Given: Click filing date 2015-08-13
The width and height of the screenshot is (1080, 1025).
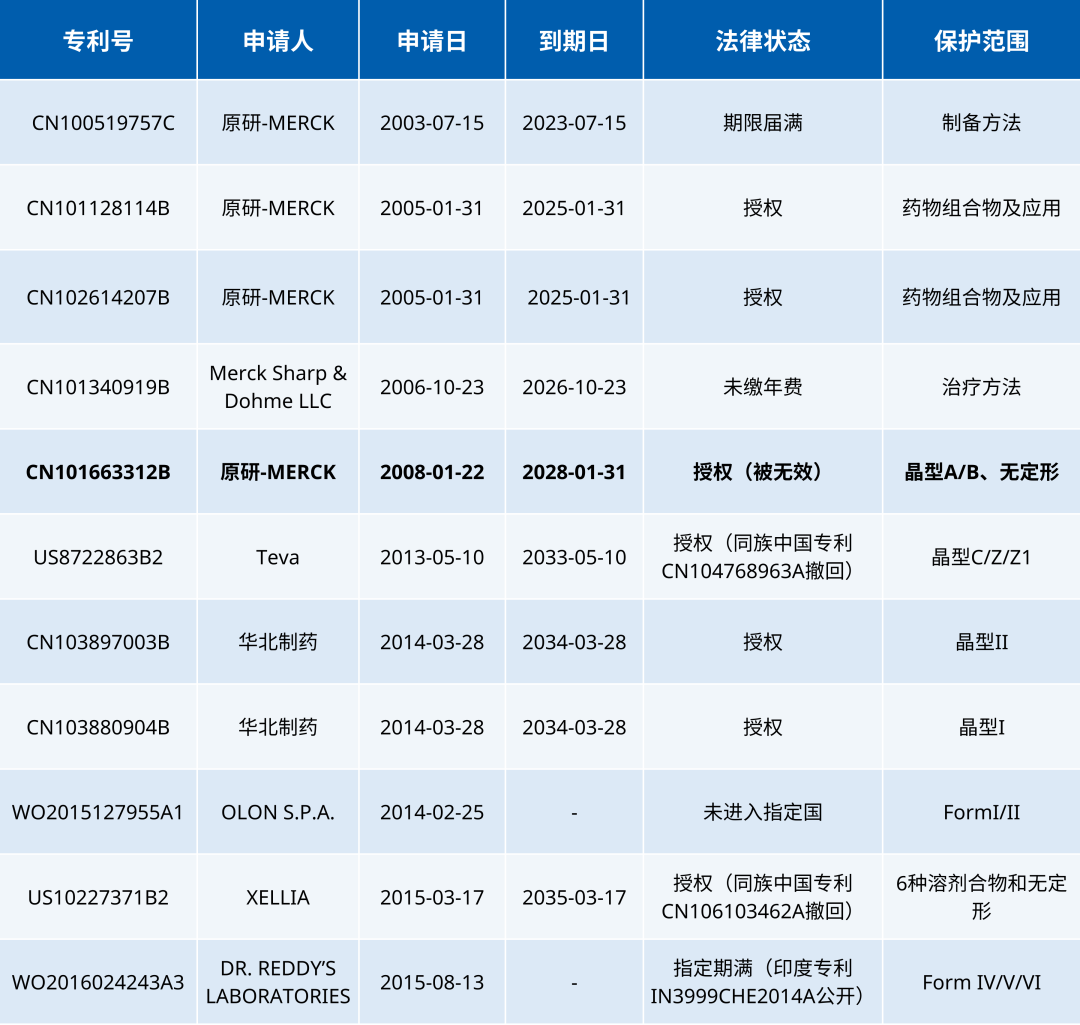Looking at the screenshot, I should point(432,982).
